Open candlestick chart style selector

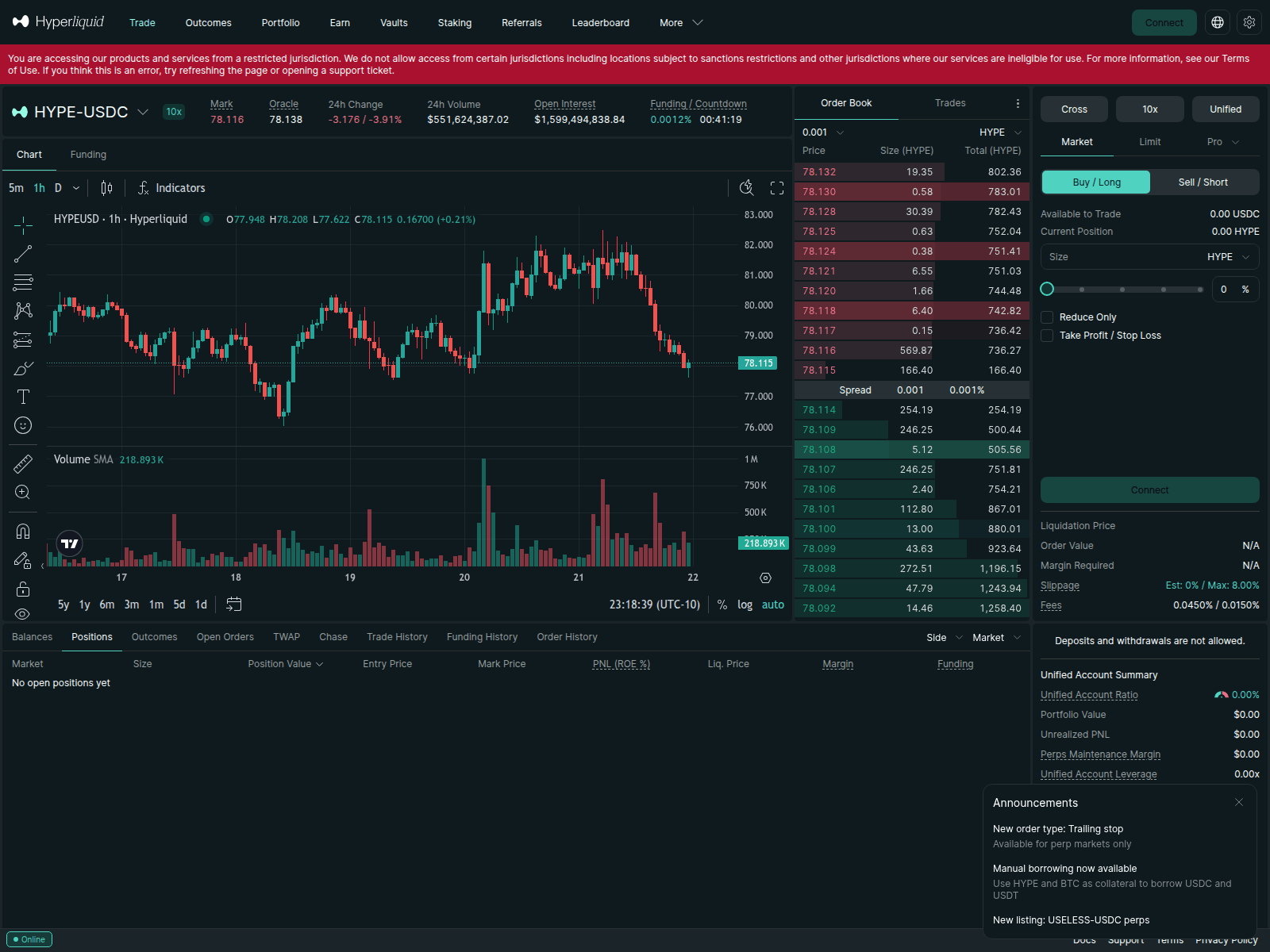coord(106,188)
